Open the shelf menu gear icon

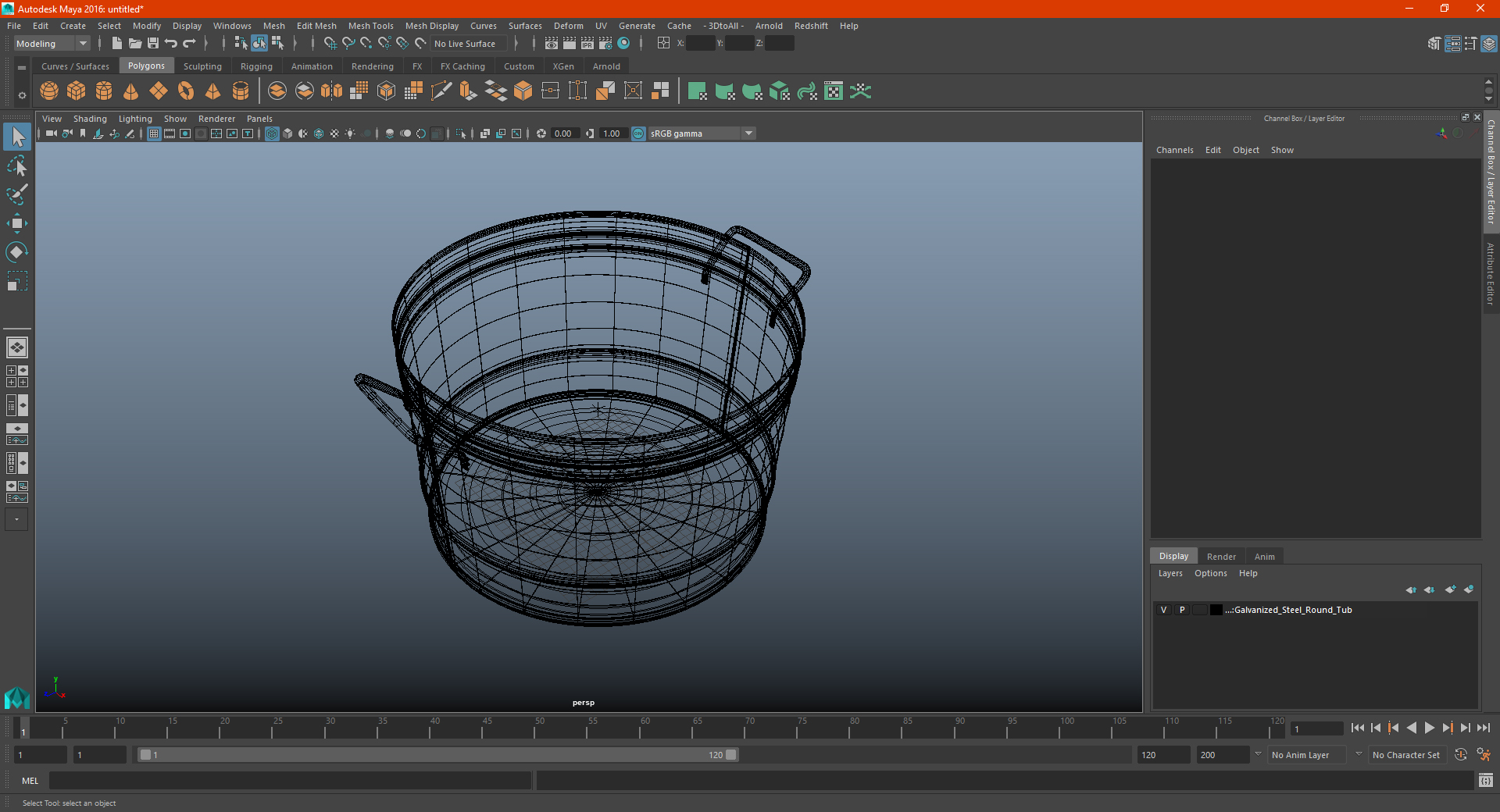[22, 95]
